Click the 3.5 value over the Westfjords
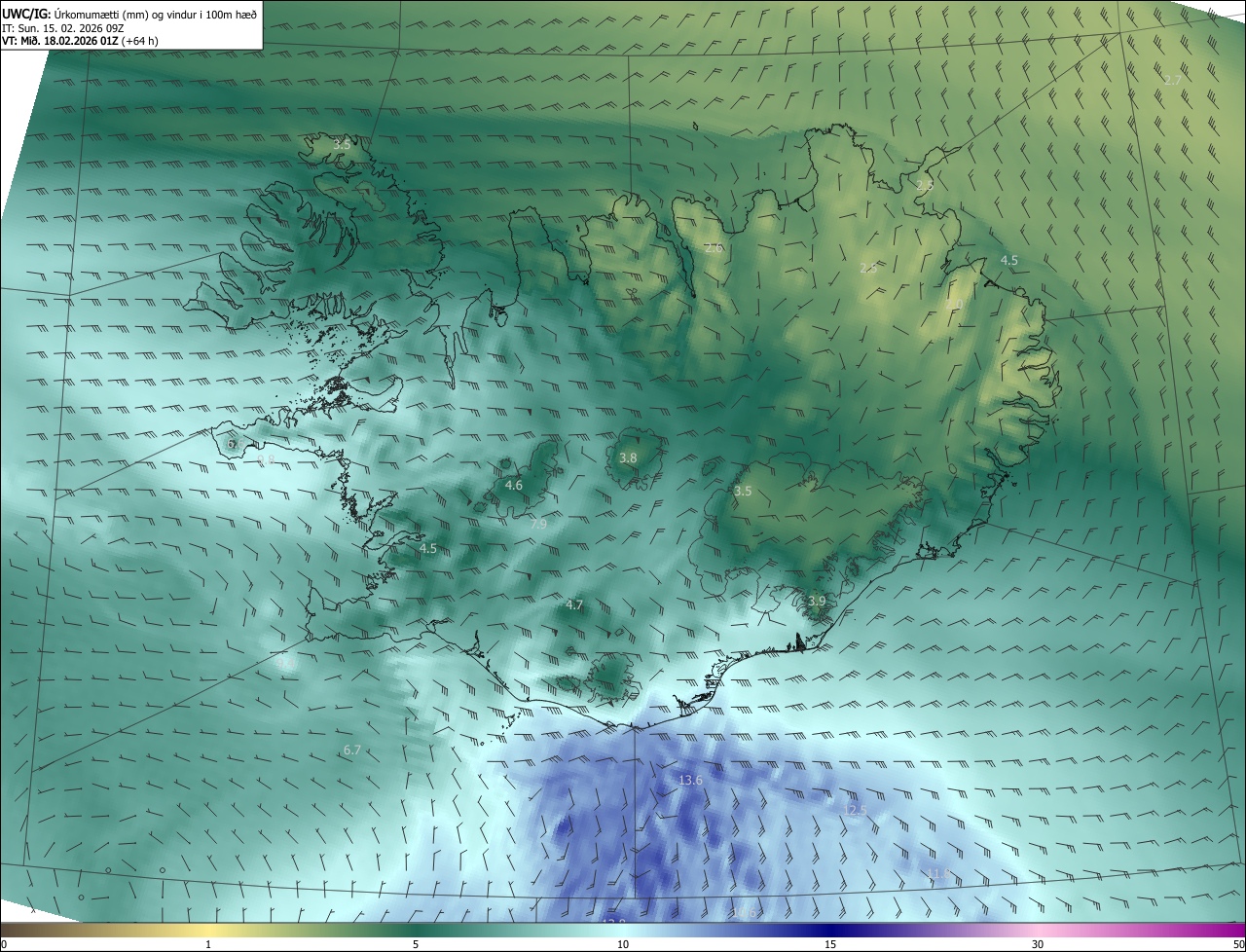Image resolution: width=1246 pixels, height=952 pixels. [341, 144]
